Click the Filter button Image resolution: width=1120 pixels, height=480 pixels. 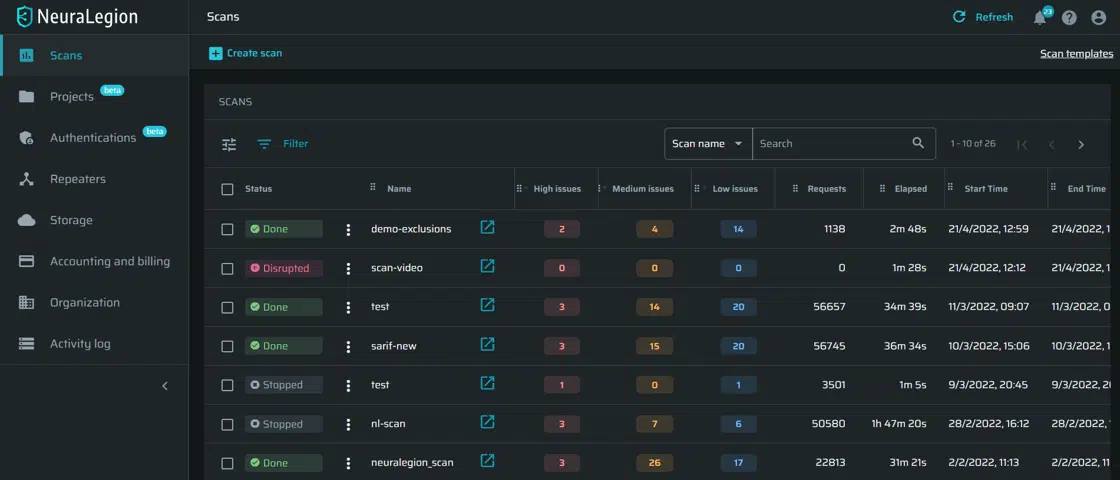coord(283,144)
